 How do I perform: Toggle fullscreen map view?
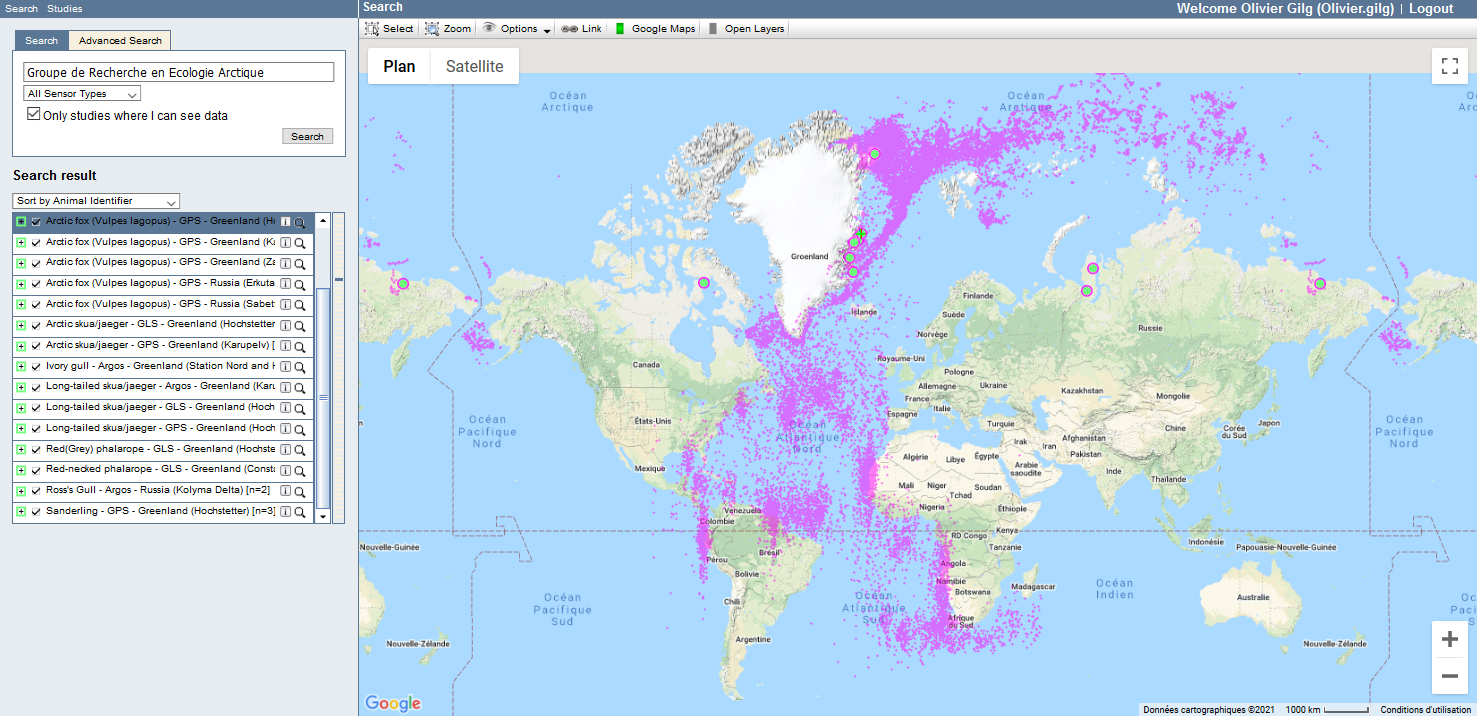(x=1449, y=67)
